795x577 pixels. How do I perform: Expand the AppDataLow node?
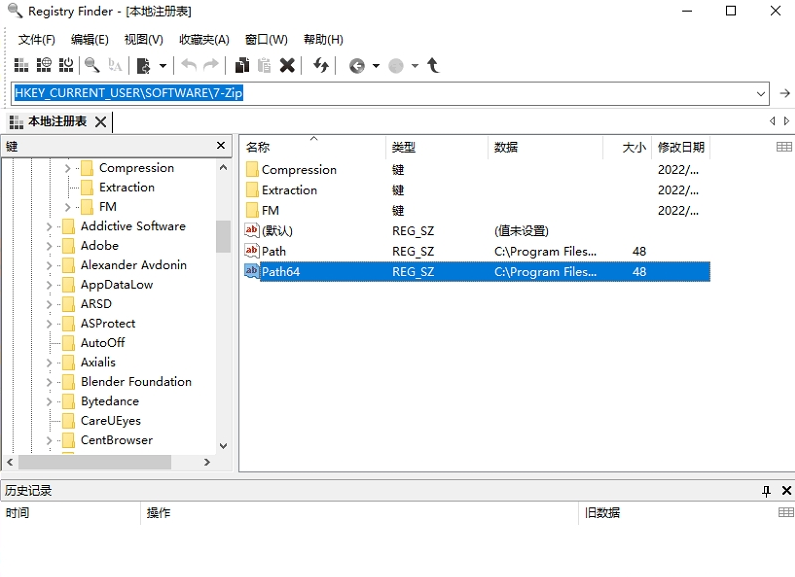[49, 285]
